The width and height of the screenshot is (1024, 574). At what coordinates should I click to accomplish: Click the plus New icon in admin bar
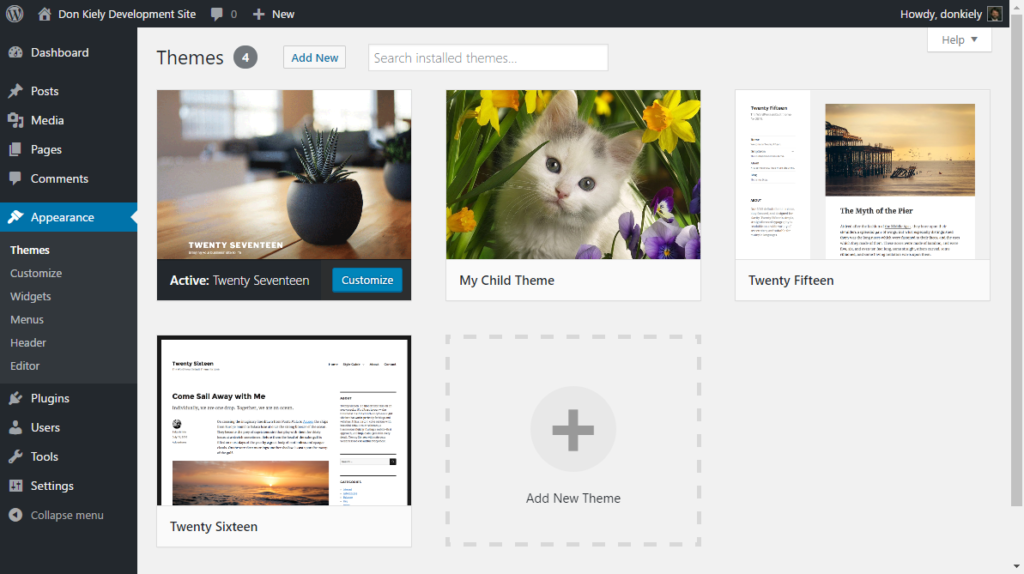pyautogui.click(x=259, y=14)
